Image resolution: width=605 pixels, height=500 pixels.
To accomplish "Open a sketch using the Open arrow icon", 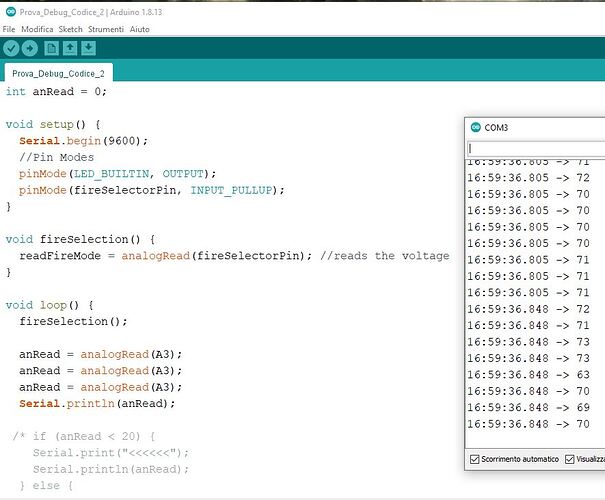I will pos(70,48).
